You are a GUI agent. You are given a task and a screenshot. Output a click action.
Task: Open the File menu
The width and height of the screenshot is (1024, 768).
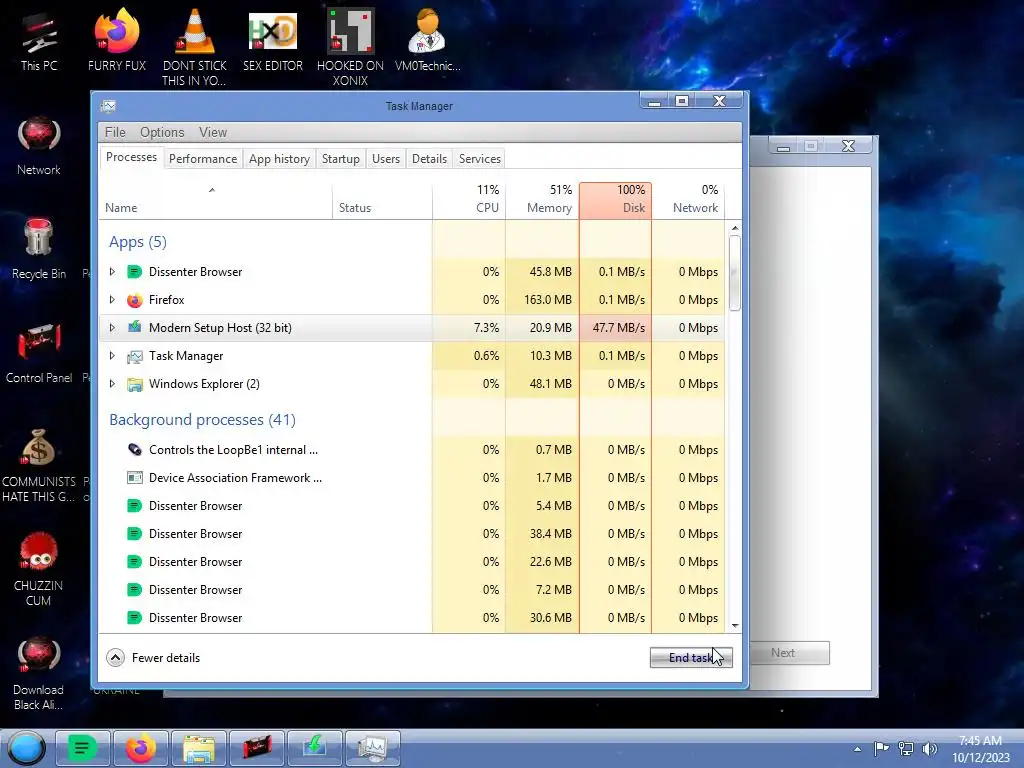pyautogui.click(x=115, y=132)
